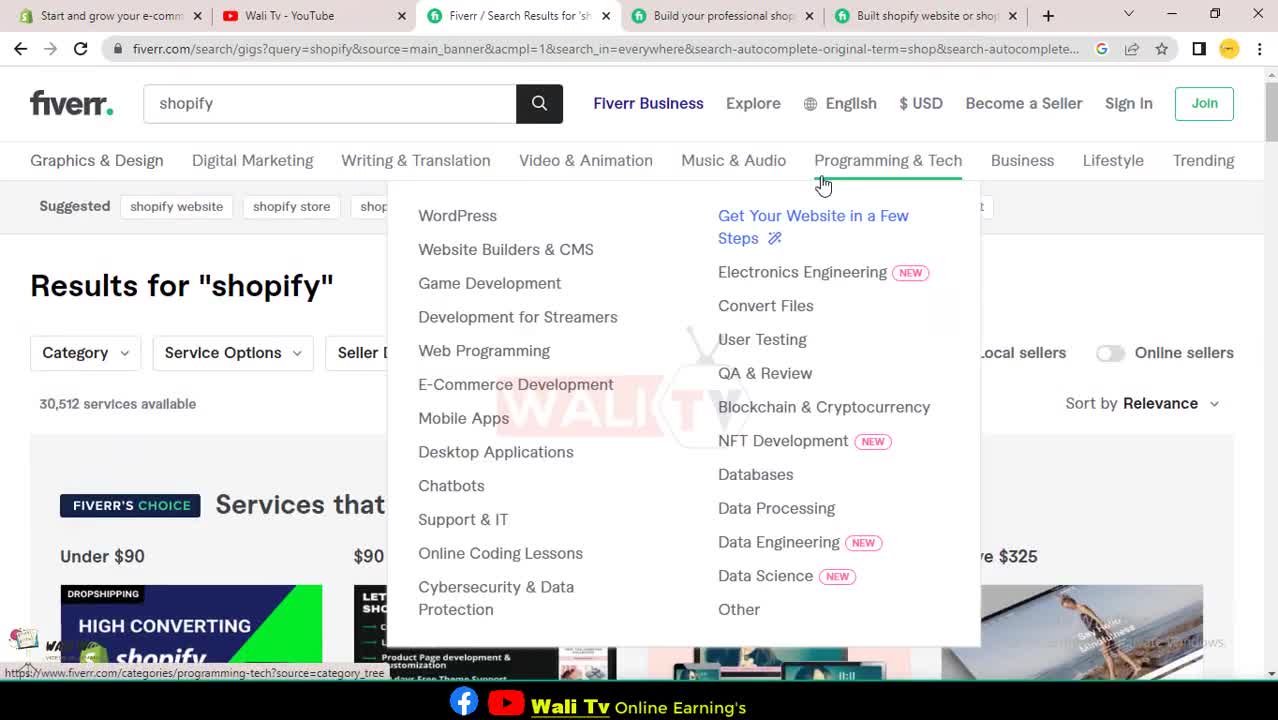1278x720 pixels.
Task: Click the shopify search input field
Action: coord(330,103)
